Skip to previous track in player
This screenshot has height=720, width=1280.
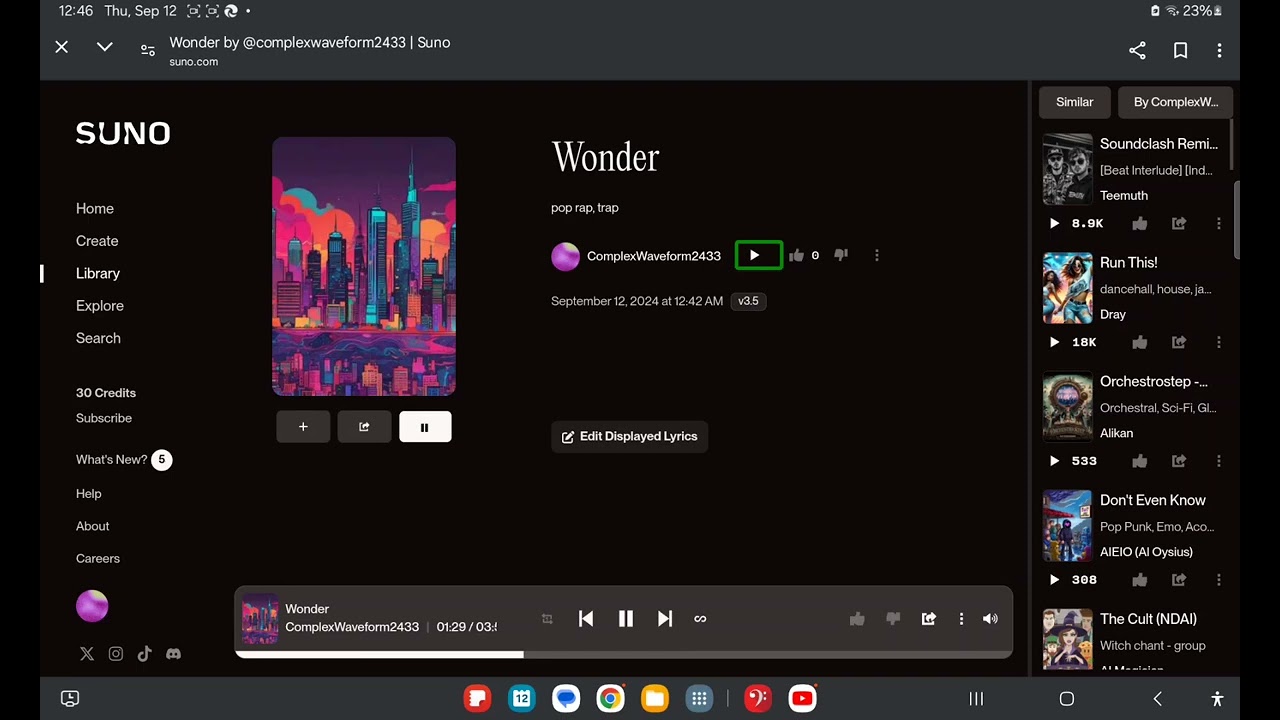586,619
